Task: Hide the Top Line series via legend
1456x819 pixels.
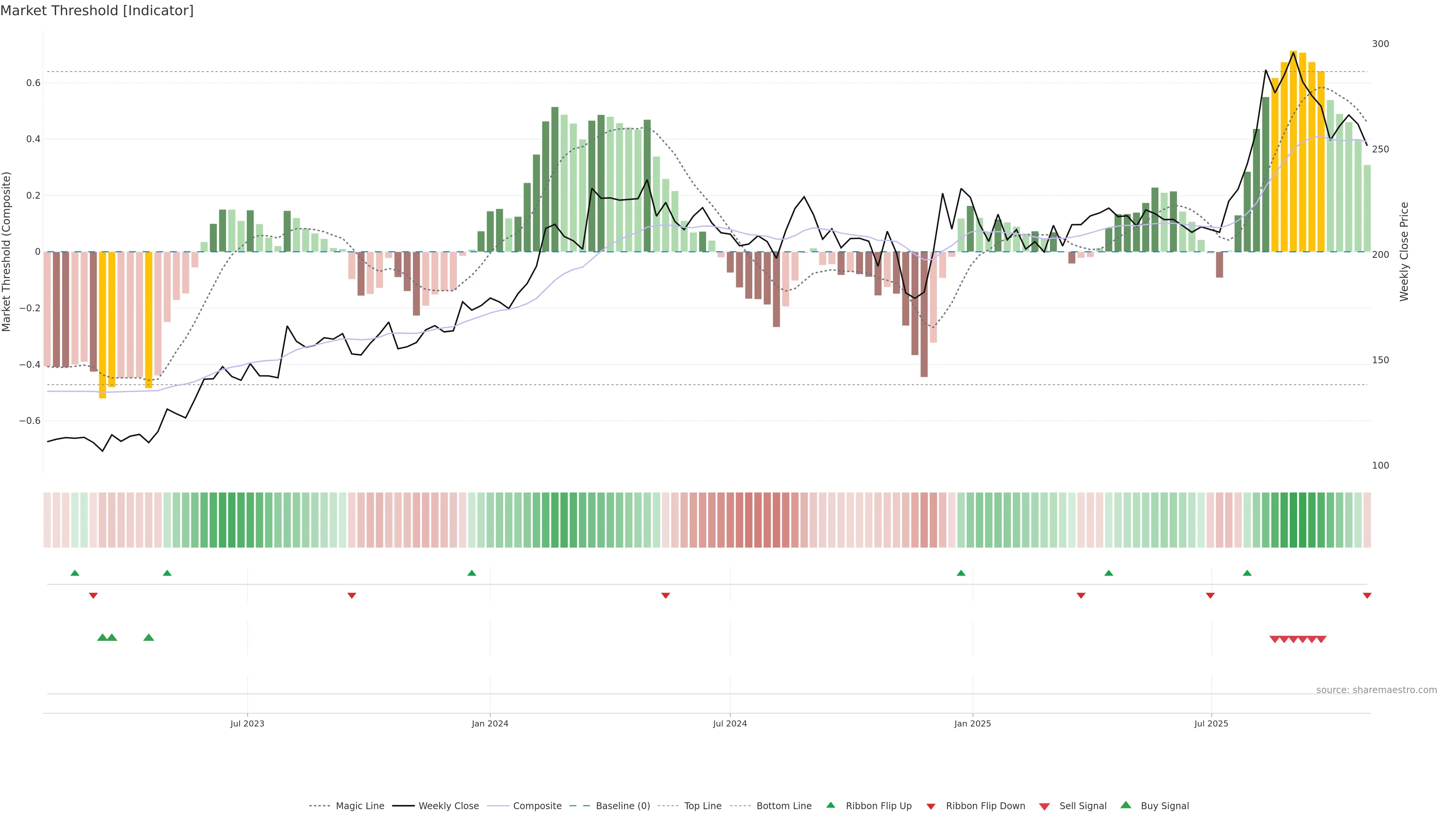Action: (x=703, y=806)
